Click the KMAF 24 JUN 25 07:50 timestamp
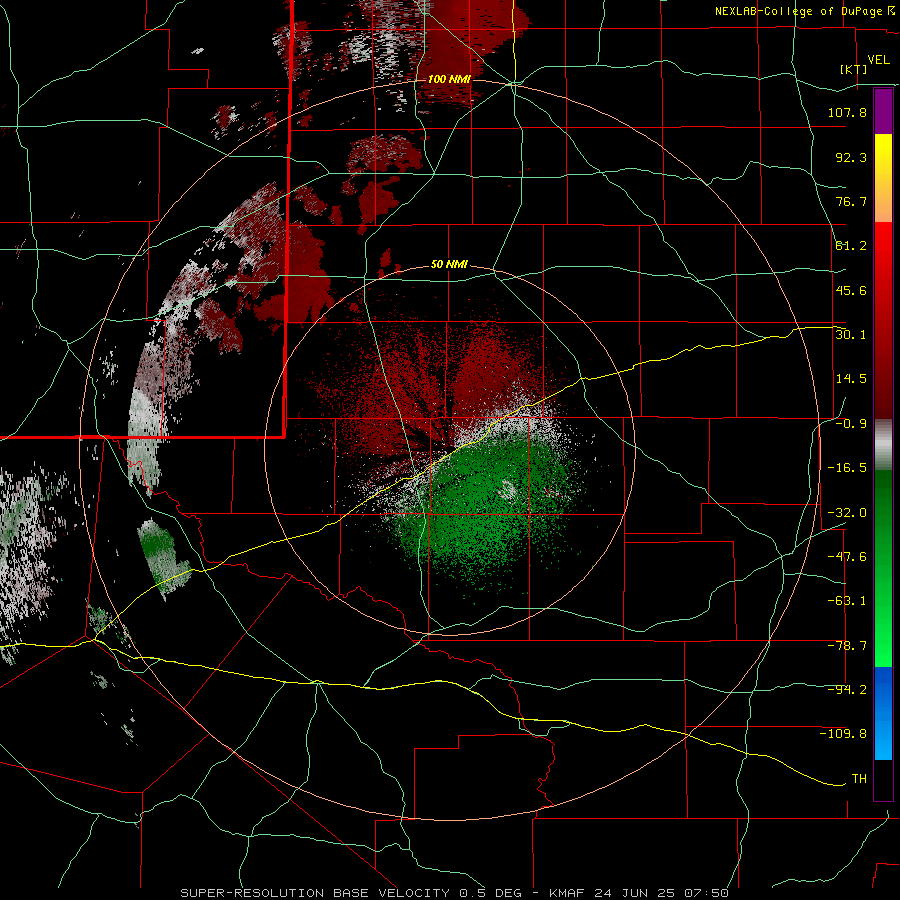 pos(639,893)
